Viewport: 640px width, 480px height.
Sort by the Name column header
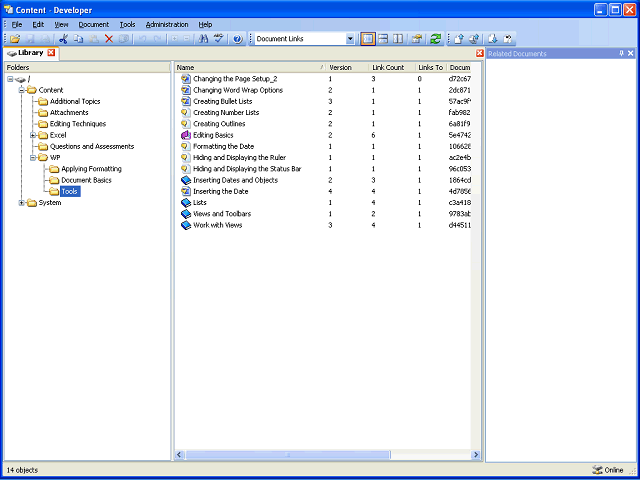click(x=251, y=67)
